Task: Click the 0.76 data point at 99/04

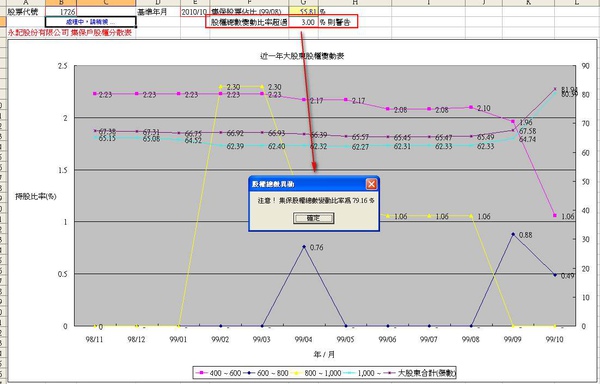Action: [304, 247]
